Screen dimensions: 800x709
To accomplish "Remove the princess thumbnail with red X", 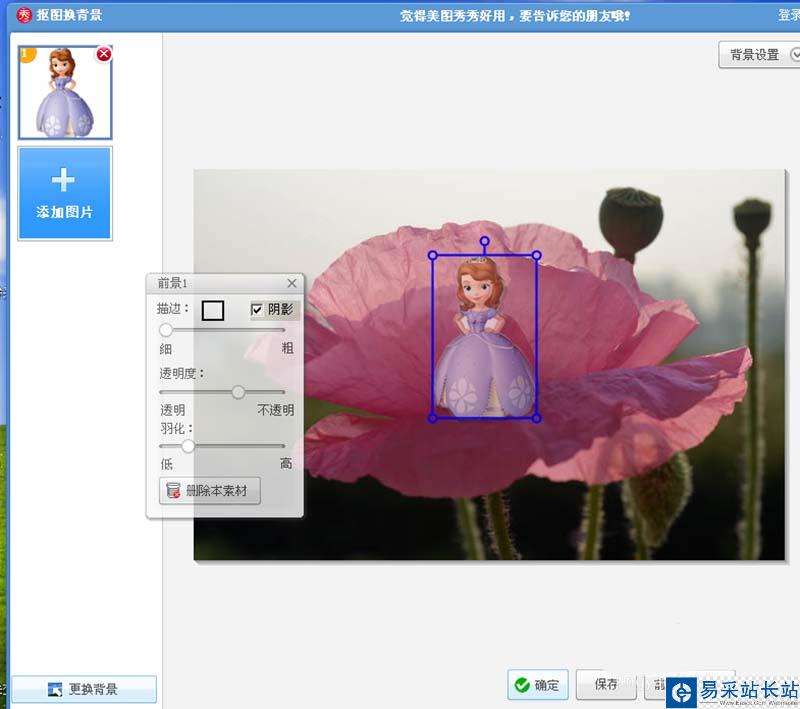I will (104, 54).
